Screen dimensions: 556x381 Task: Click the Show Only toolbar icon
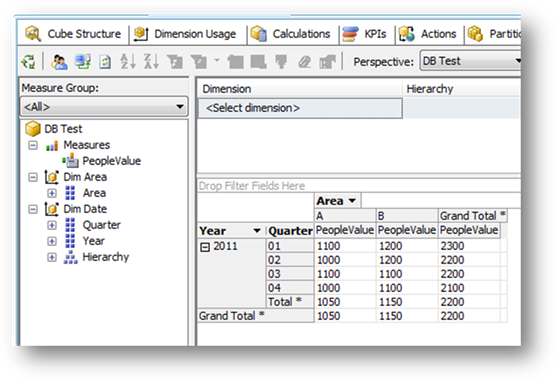click(236, 62)
